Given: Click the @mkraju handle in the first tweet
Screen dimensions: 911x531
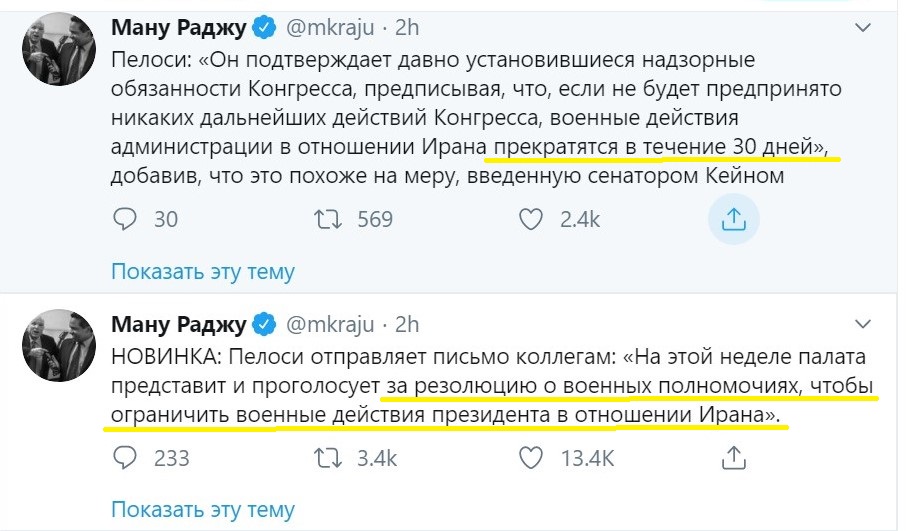Looking at the screenshot, I should (x=330, y=29).
